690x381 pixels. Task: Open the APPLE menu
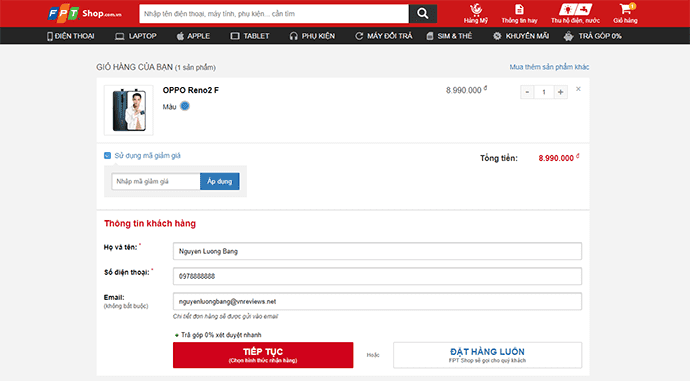tap(193, 36)
